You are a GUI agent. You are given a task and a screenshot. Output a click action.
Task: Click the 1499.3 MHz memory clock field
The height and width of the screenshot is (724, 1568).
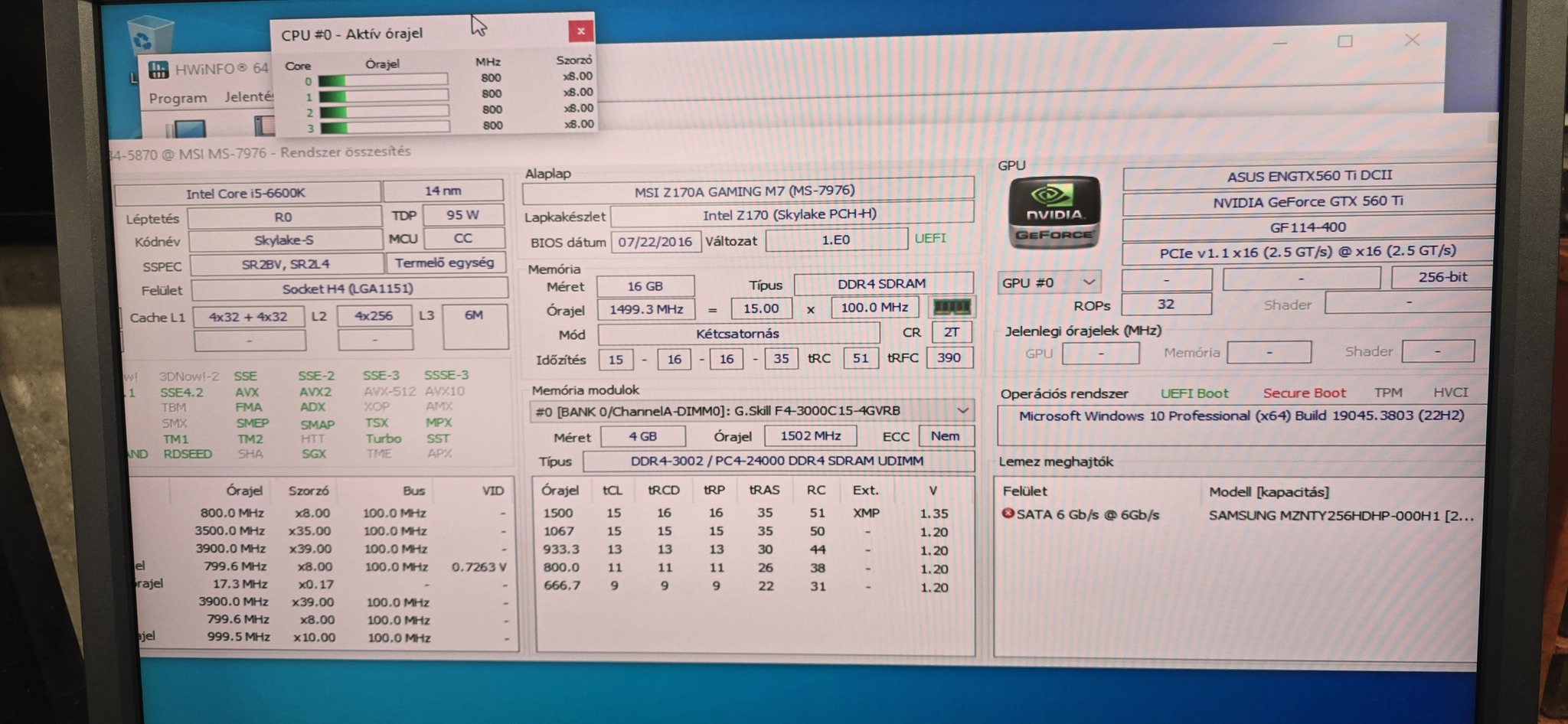646,309
